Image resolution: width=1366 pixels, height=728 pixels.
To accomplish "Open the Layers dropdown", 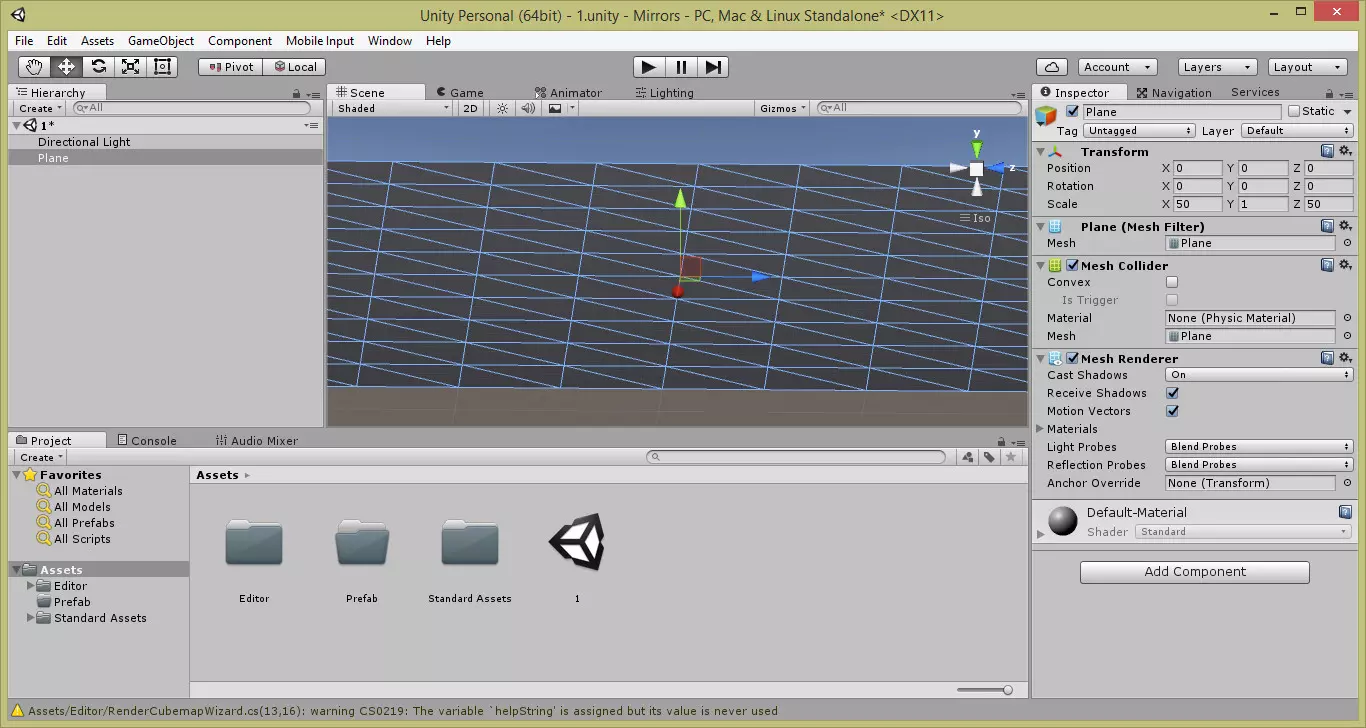I will [x=1216, y=67].
